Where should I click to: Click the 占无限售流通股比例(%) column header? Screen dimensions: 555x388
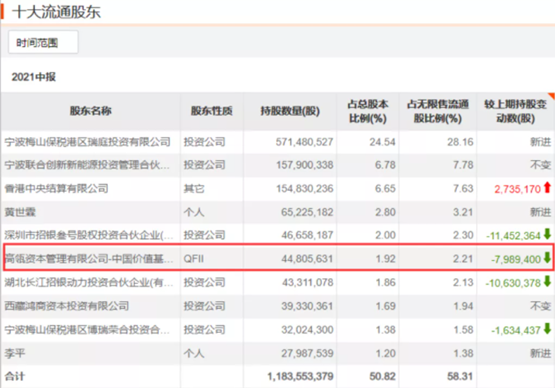438,111
